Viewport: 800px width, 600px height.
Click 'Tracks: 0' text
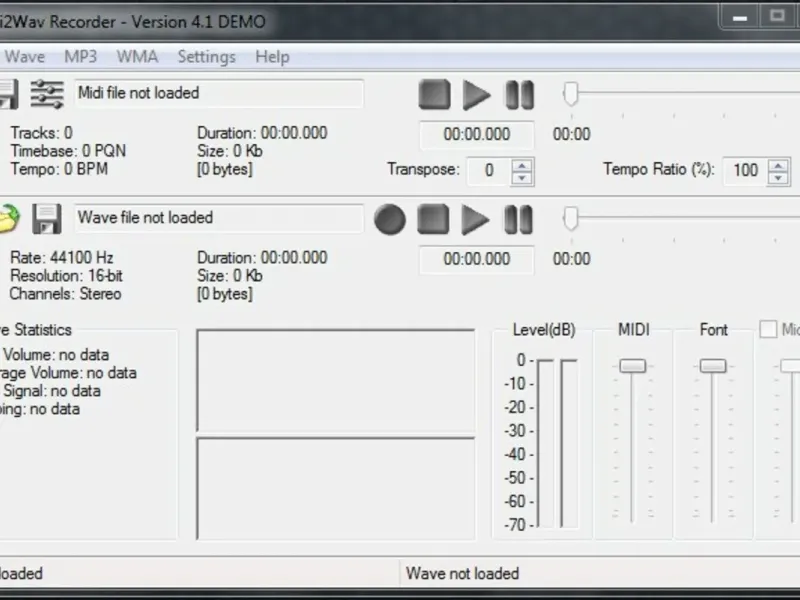coord(42,133)
